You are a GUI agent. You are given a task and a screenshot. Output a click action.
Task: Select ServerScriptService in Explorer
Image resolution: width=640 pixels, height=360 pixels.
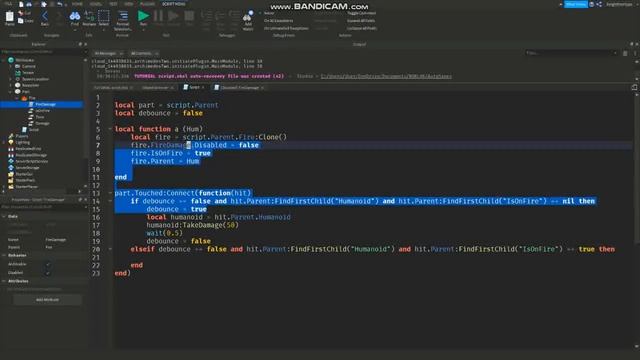32,161
